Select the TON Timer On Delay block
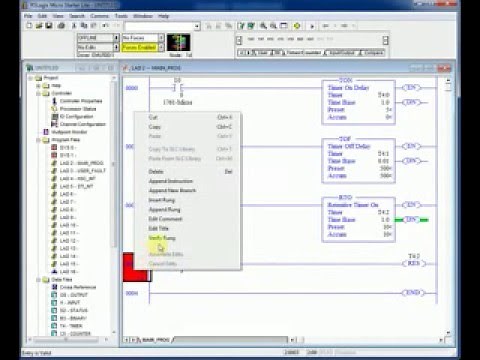Viewport: 480px width, 360px height. pos(358,102)
